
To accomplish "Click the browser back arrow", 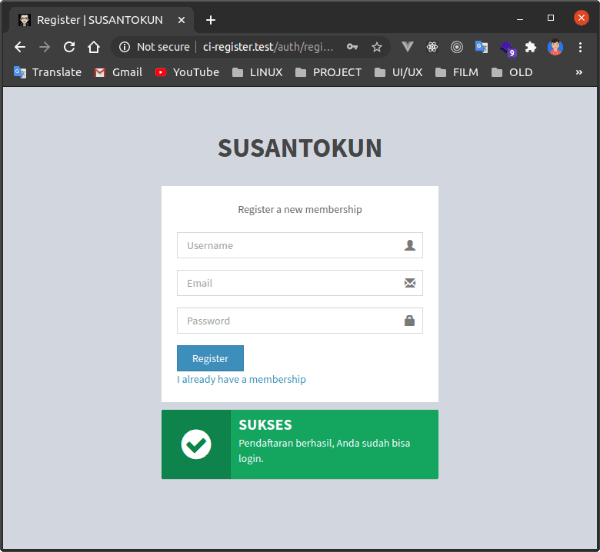I will coord(20,47).
